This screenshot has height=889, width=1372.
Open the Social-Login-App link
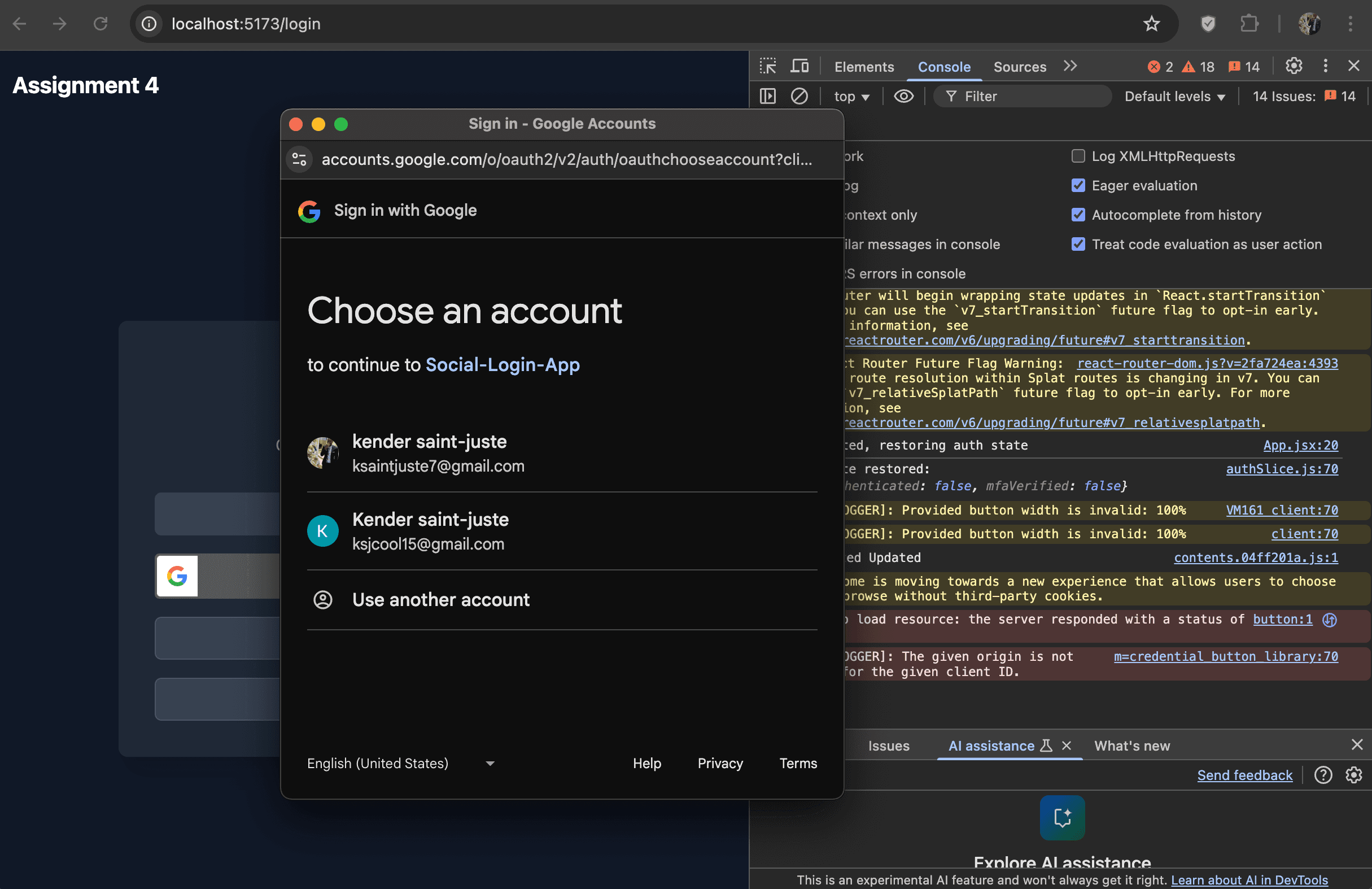tap(502, 364)
